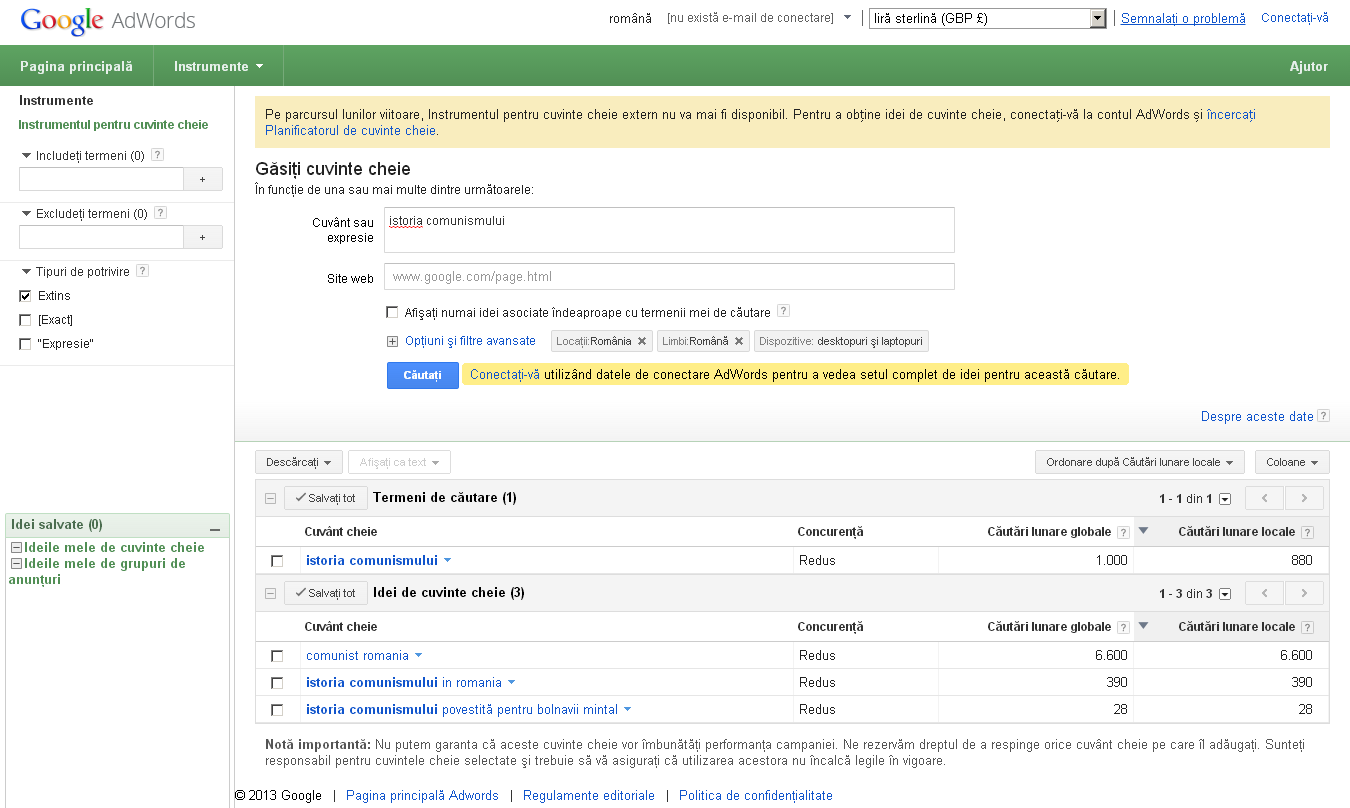Remove the Locații:România filter chip
The width and height of the screenshot is (1350, 808).
pos(642,341)
